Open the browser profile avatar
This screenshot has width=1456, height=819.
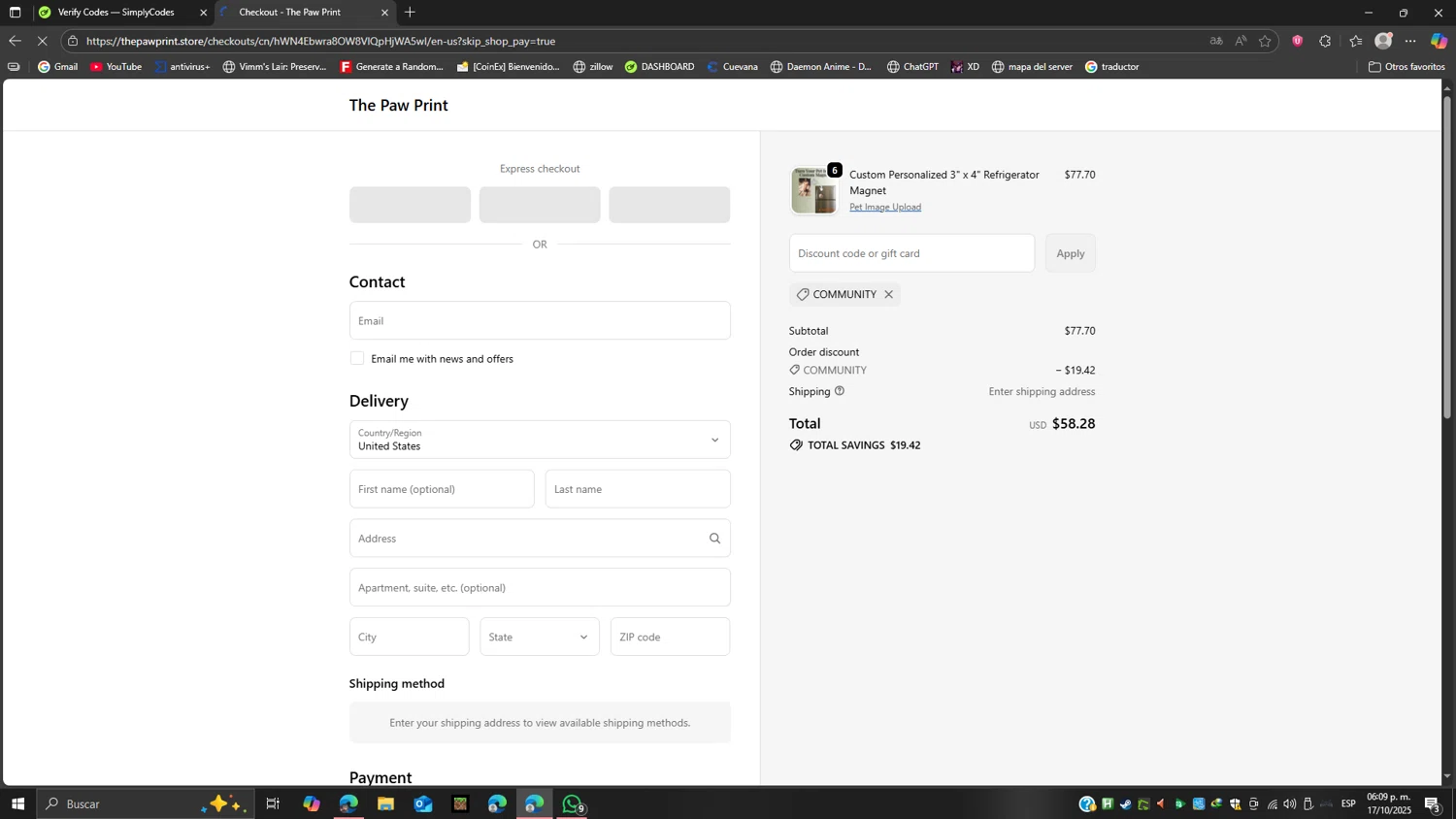[x=1384, y=41]
